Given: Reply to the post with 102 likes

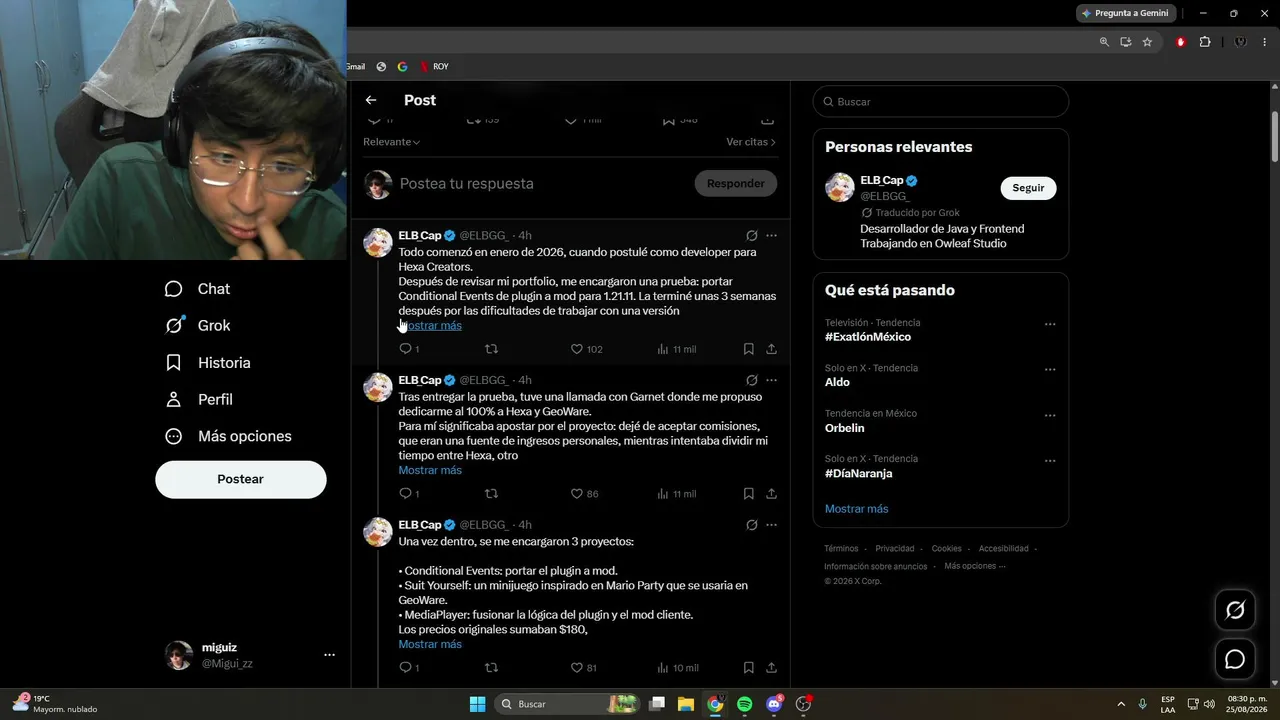Looking at the screenshot, I should click(409, 349).
